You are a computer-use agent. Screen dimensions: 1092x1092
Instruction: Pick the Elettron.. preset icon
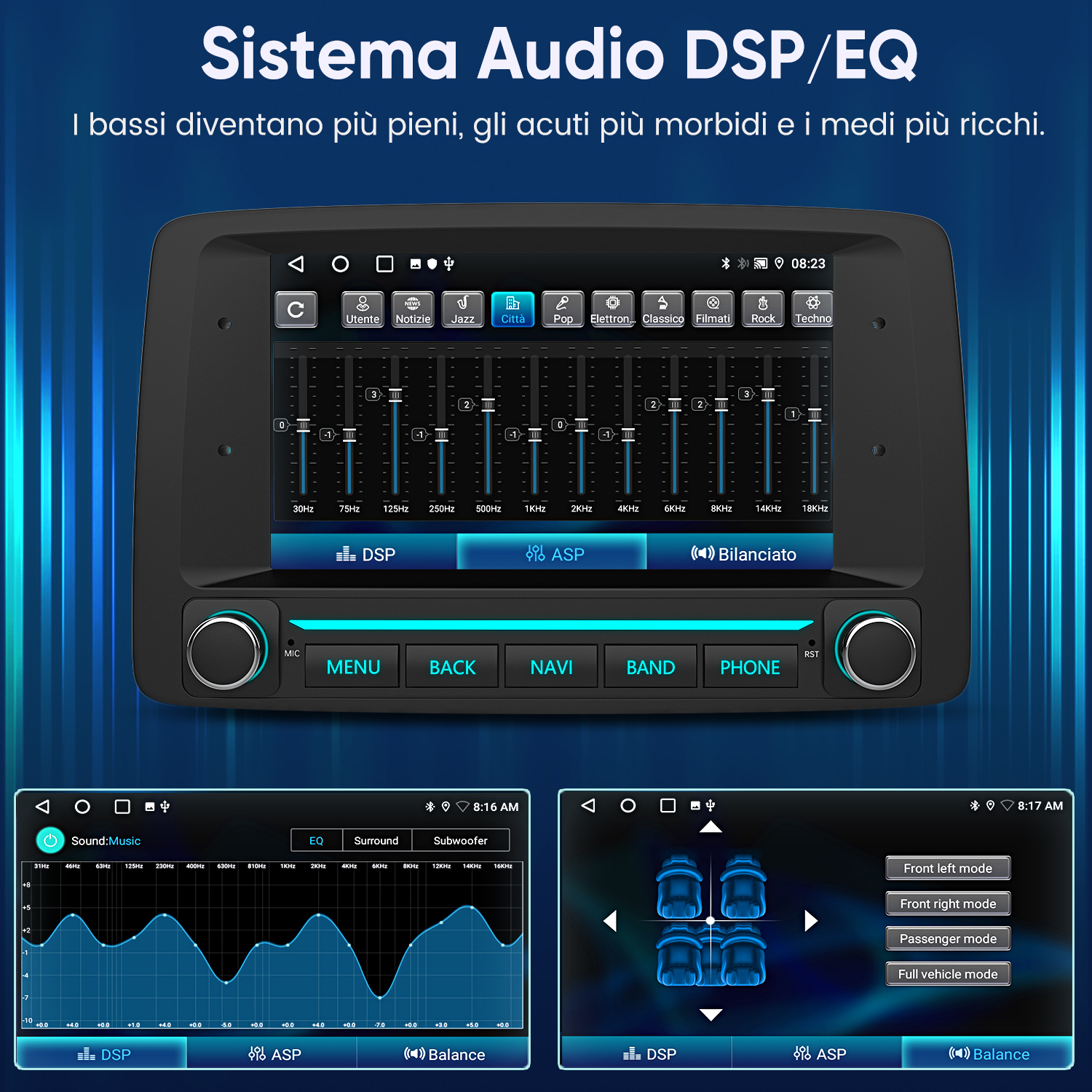coord(613,309)
